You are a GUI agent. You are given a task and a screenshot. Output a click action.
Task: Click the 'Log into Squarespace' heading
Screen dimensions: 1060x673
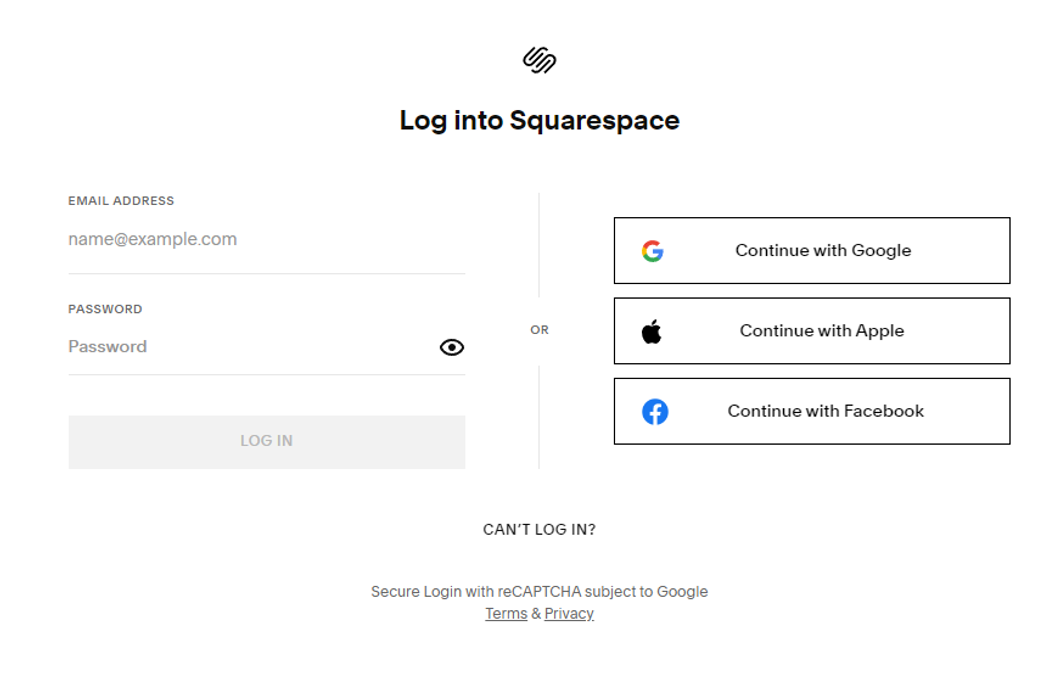(x=539, y=120)
